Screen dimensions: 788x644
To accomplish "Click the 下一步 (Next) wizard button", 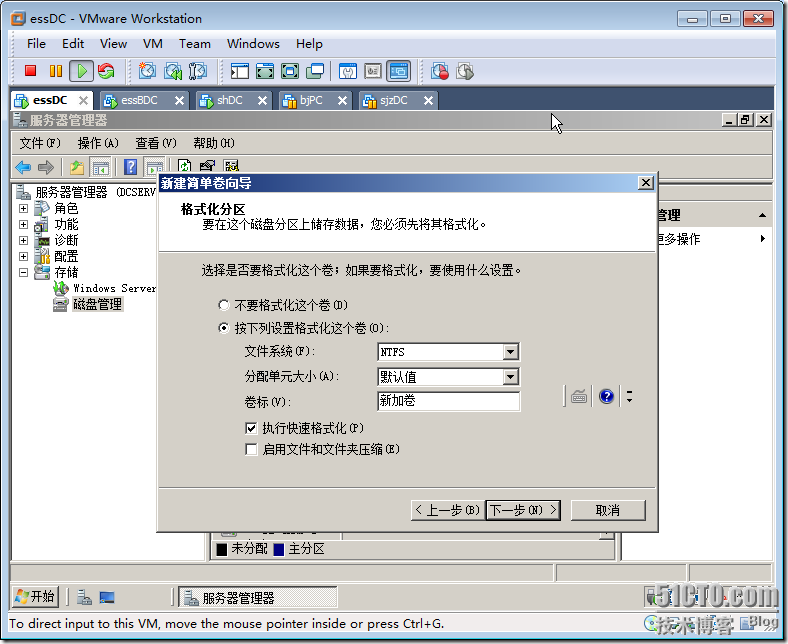I will point(523,510).
